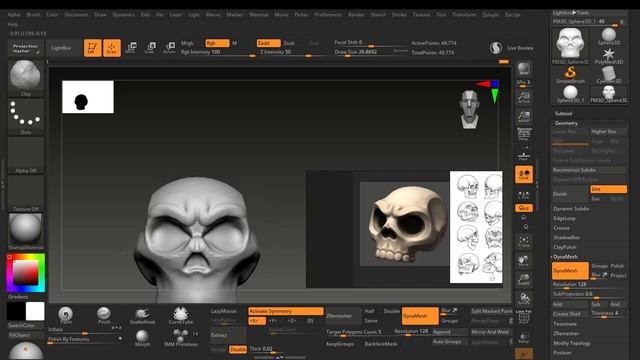Click the Live Boolean icon
Screen dimensions: 640x360
pos(496,48)
